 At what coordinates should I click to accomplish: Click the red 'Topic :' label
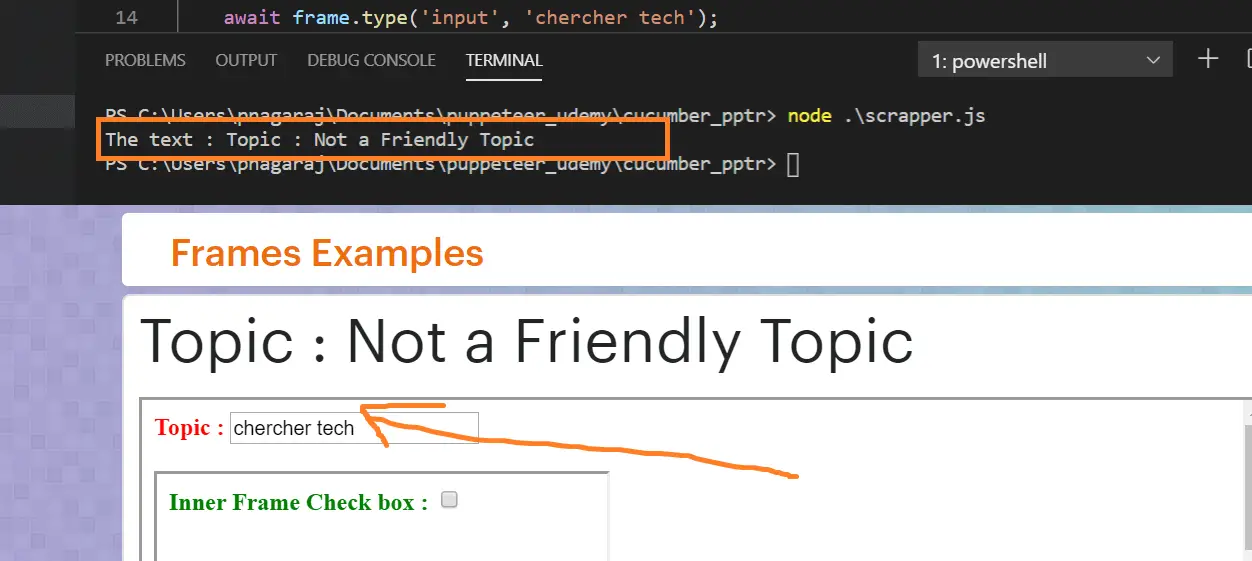pos(189,428)
